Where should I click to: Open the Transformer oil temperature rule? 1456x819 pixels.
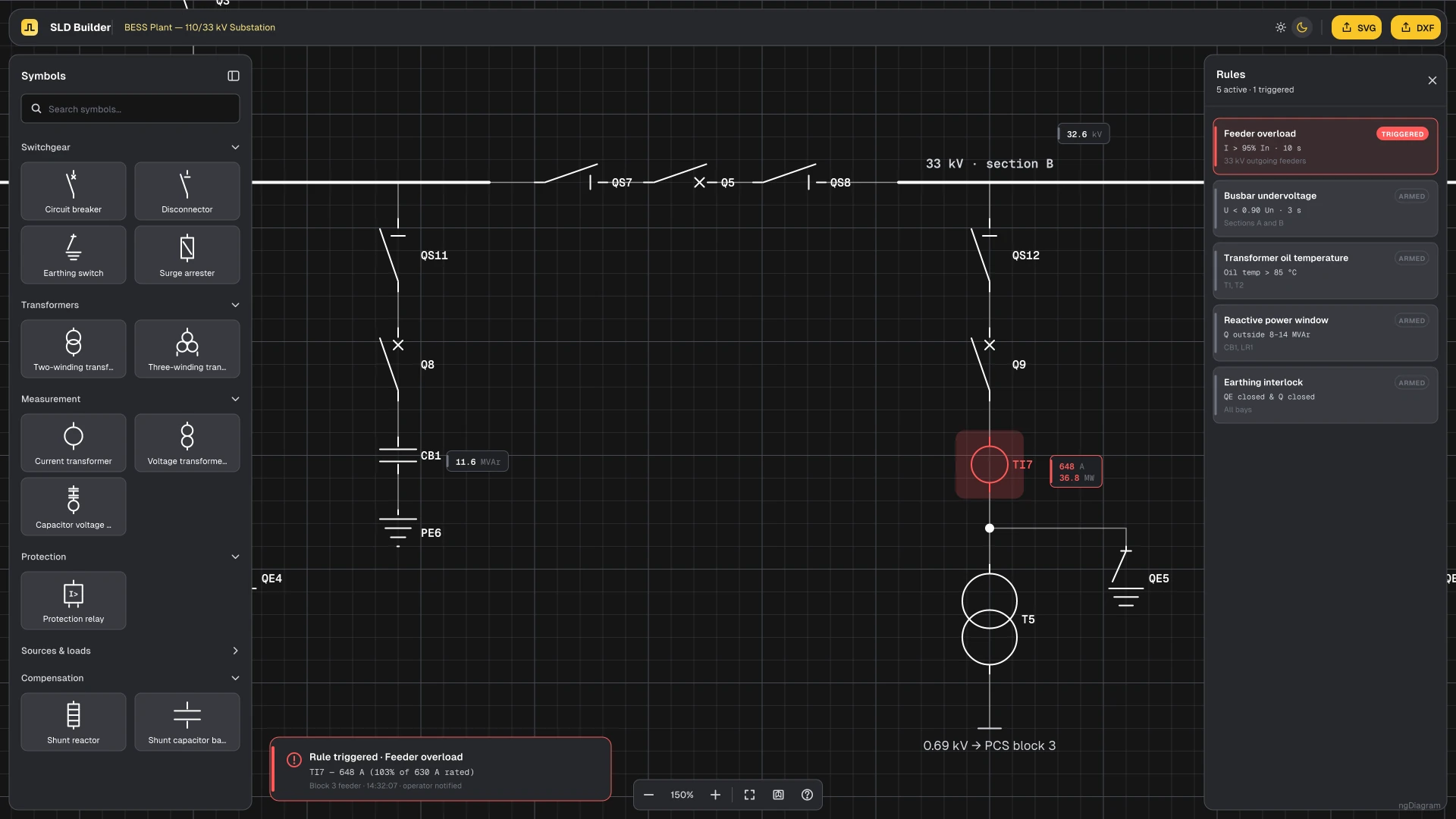tap(1326, 271)
